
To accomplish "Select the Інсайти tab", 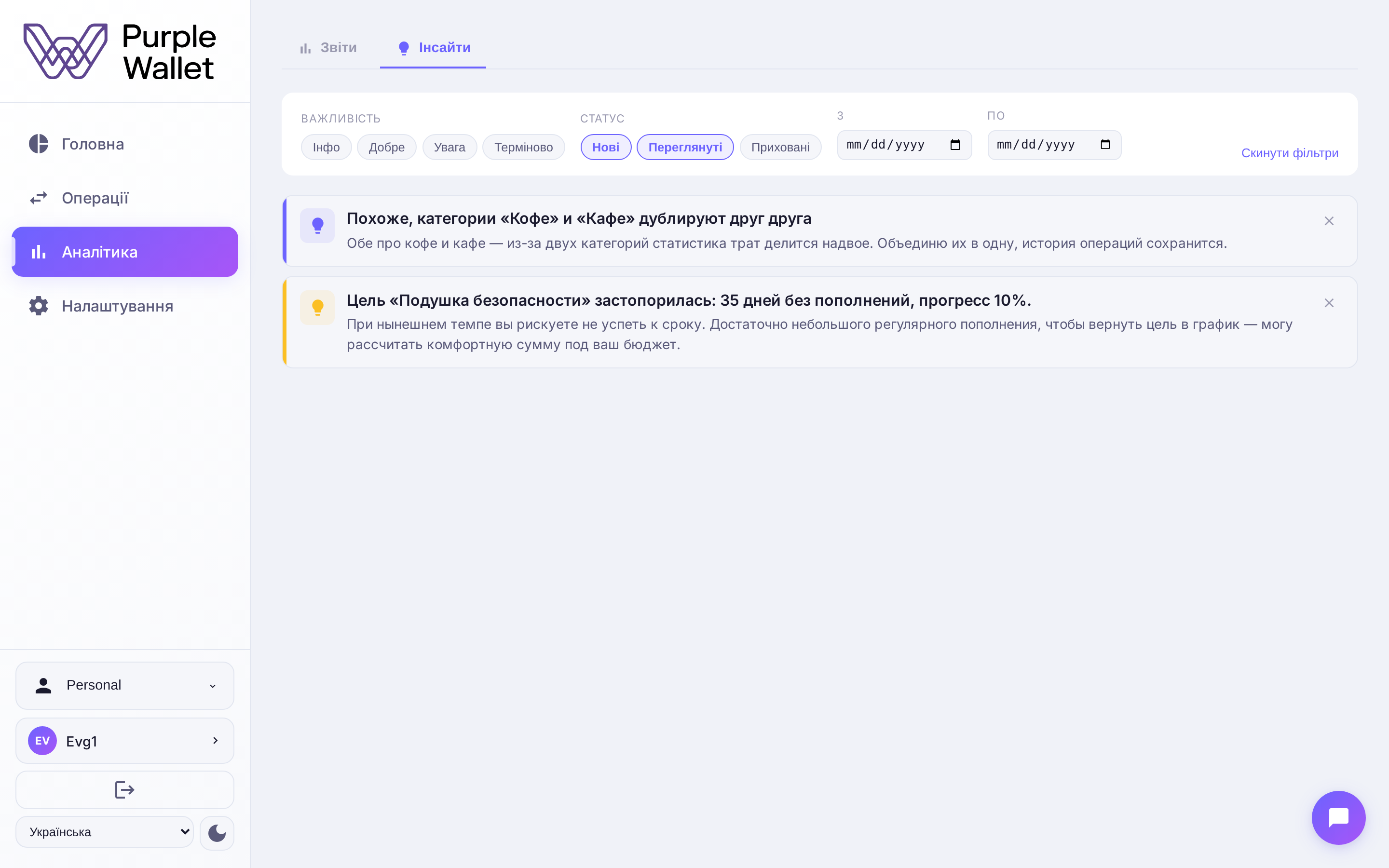I will (x=434, y=48).
